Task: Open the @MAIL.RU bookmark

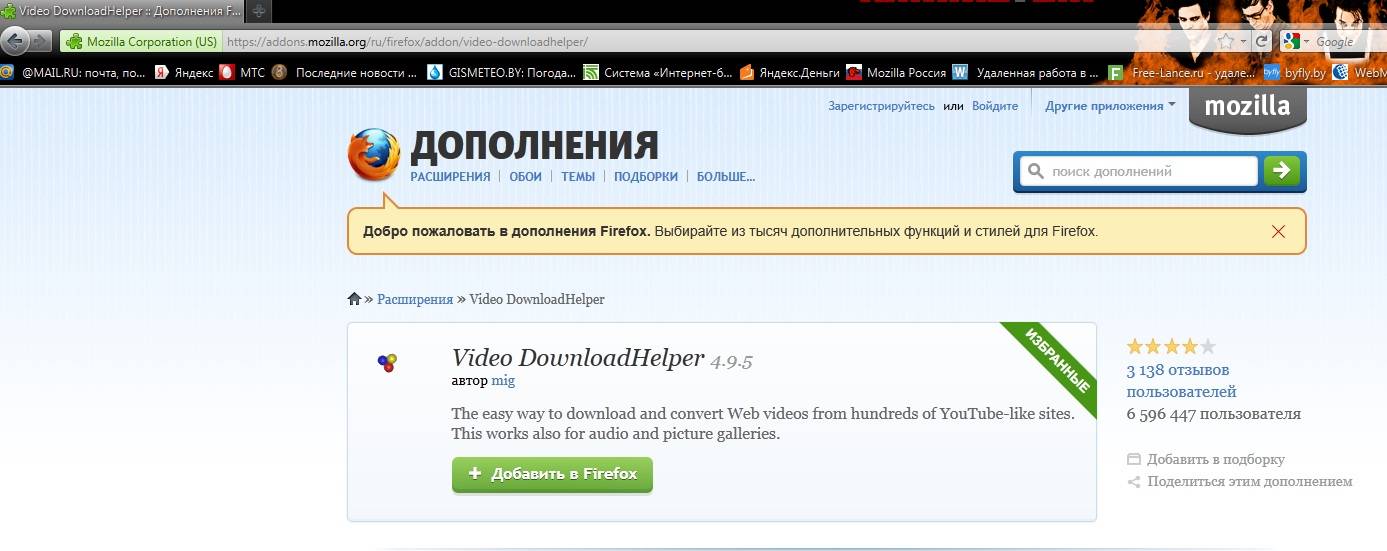Action: [74, 73]
